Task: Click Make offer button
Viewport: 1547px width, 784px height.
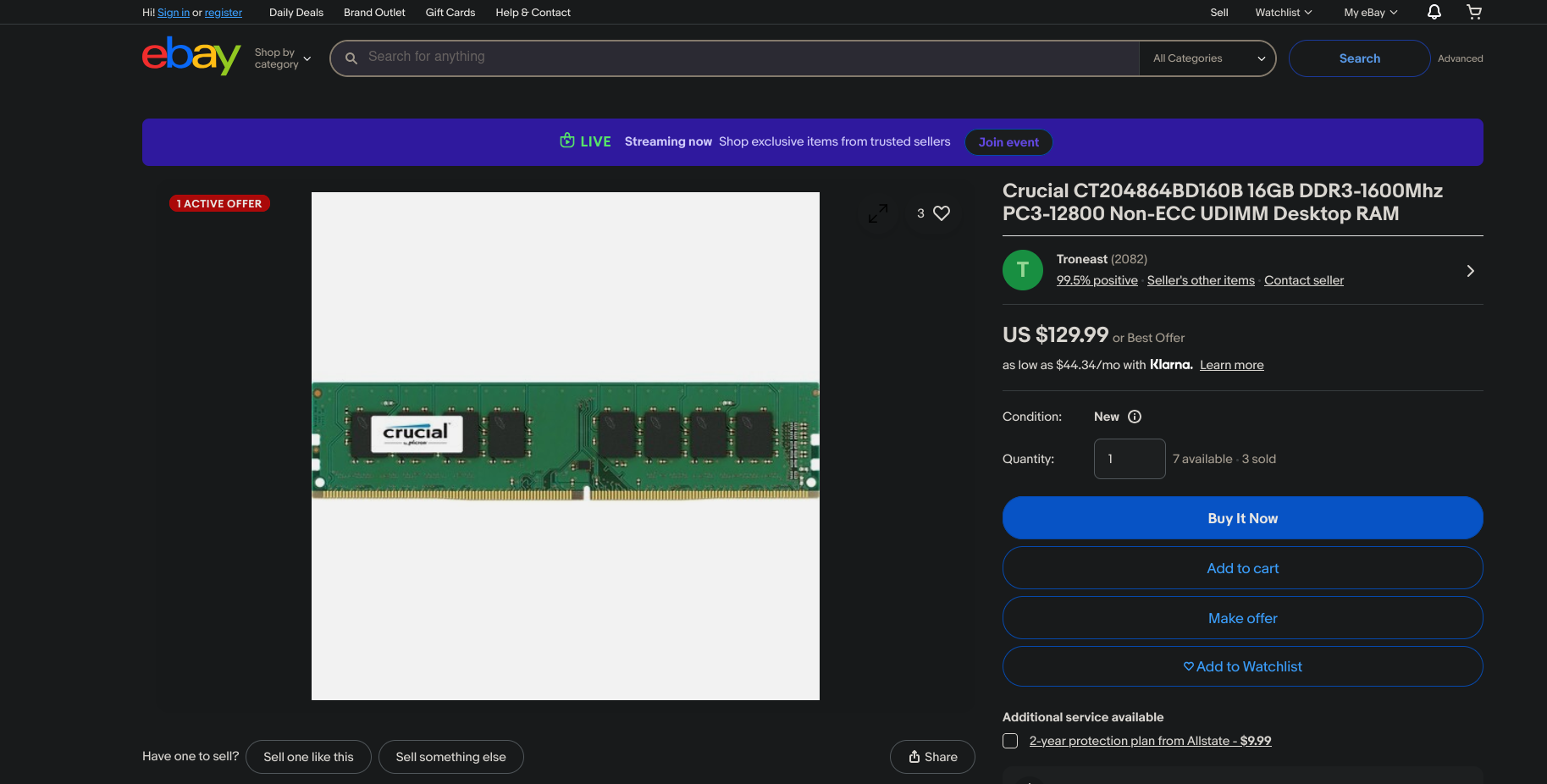Action: 1243,618
